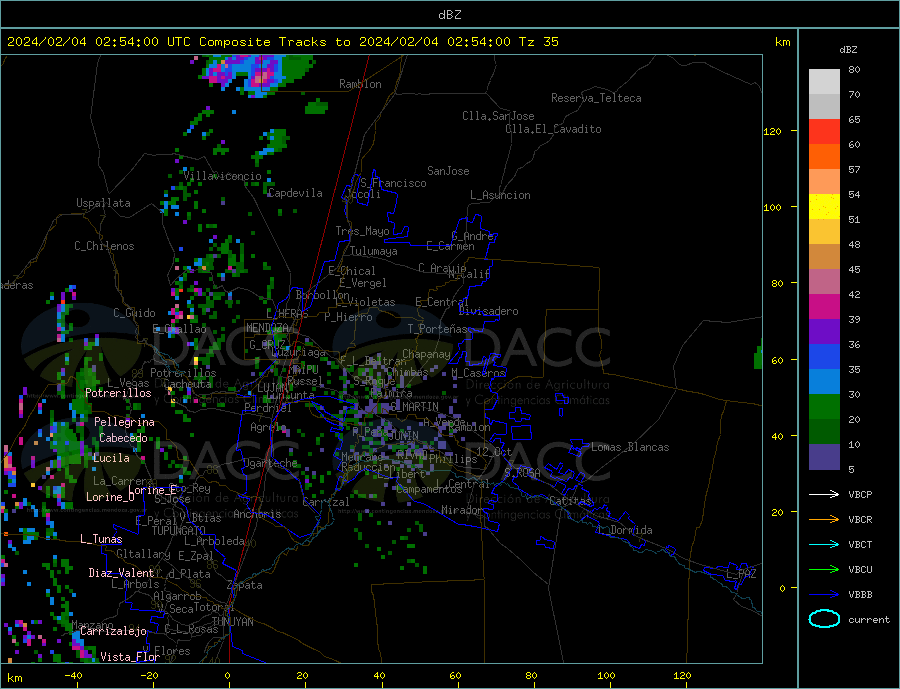Click the Potrerillos white label

pyautogui.click(x=118, y=393)
